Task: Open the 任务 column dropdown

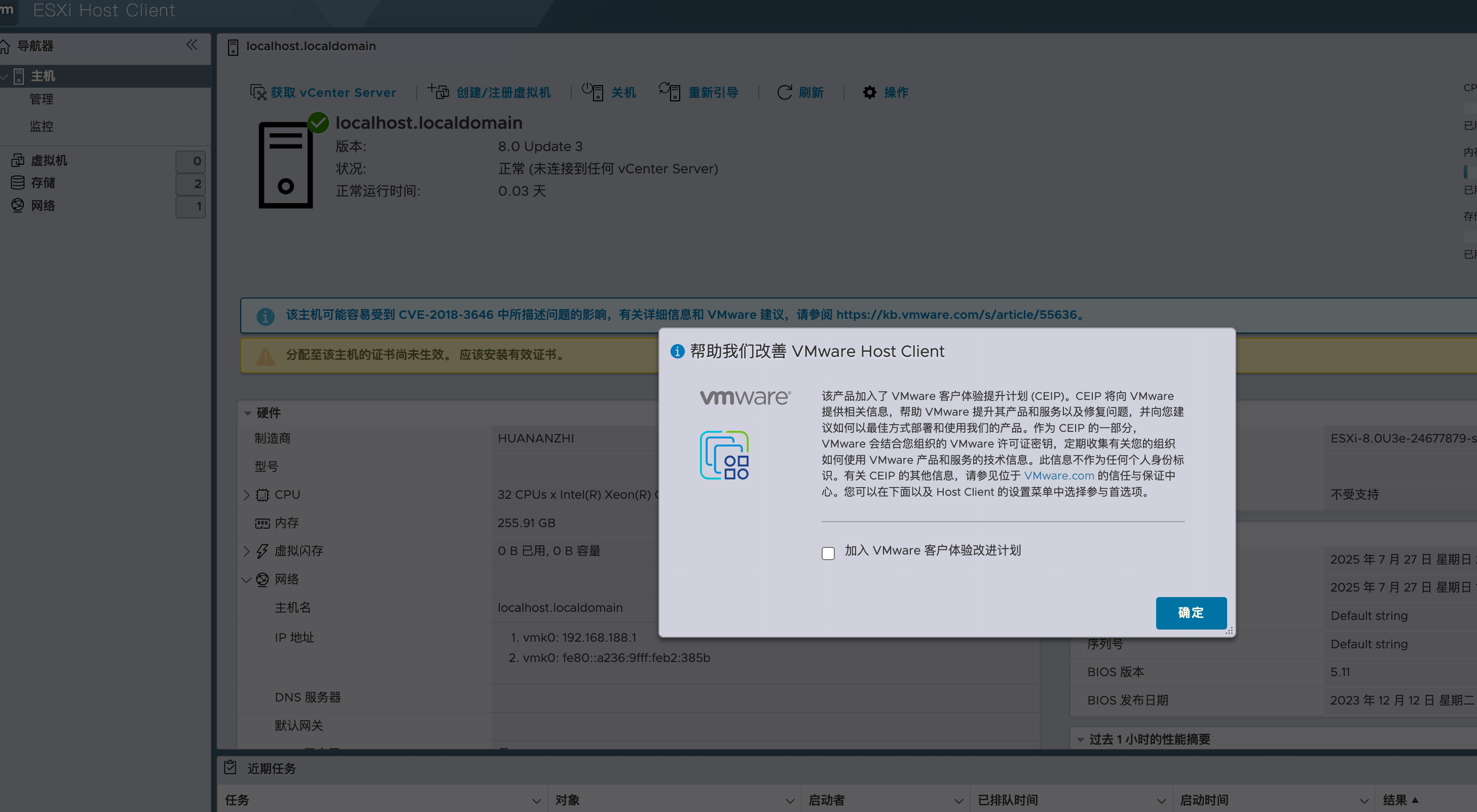Action: [x=536, y=800]
